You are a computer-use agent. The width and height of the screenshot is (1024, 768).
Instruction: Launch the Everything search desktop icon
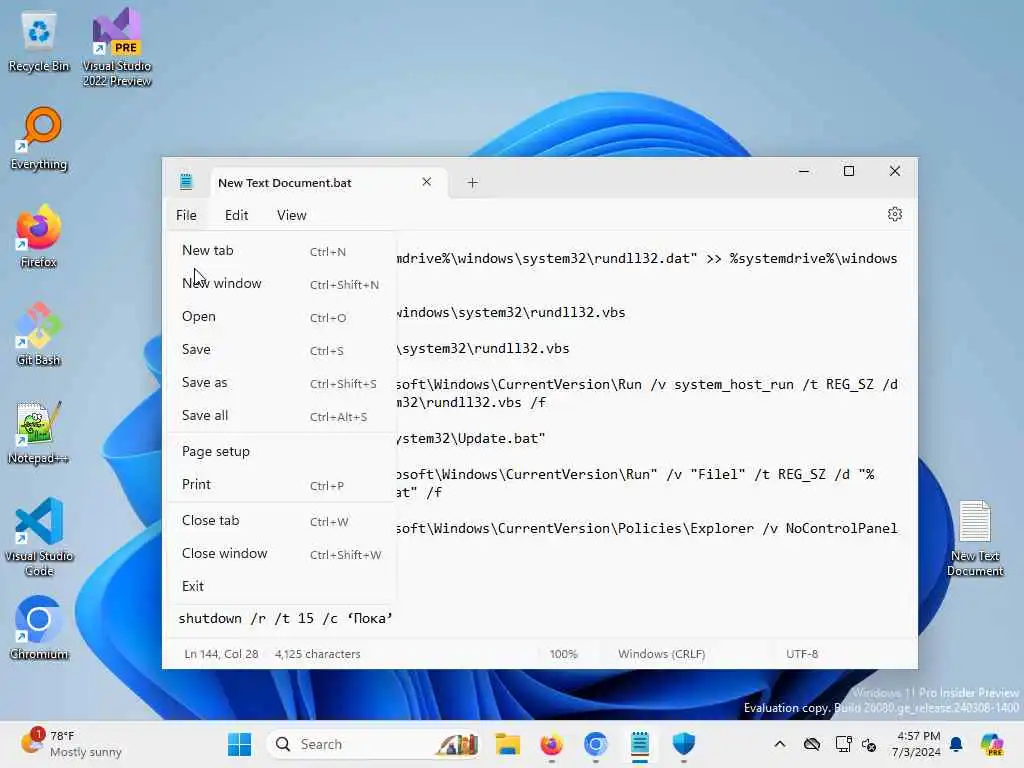pos(39,139)
